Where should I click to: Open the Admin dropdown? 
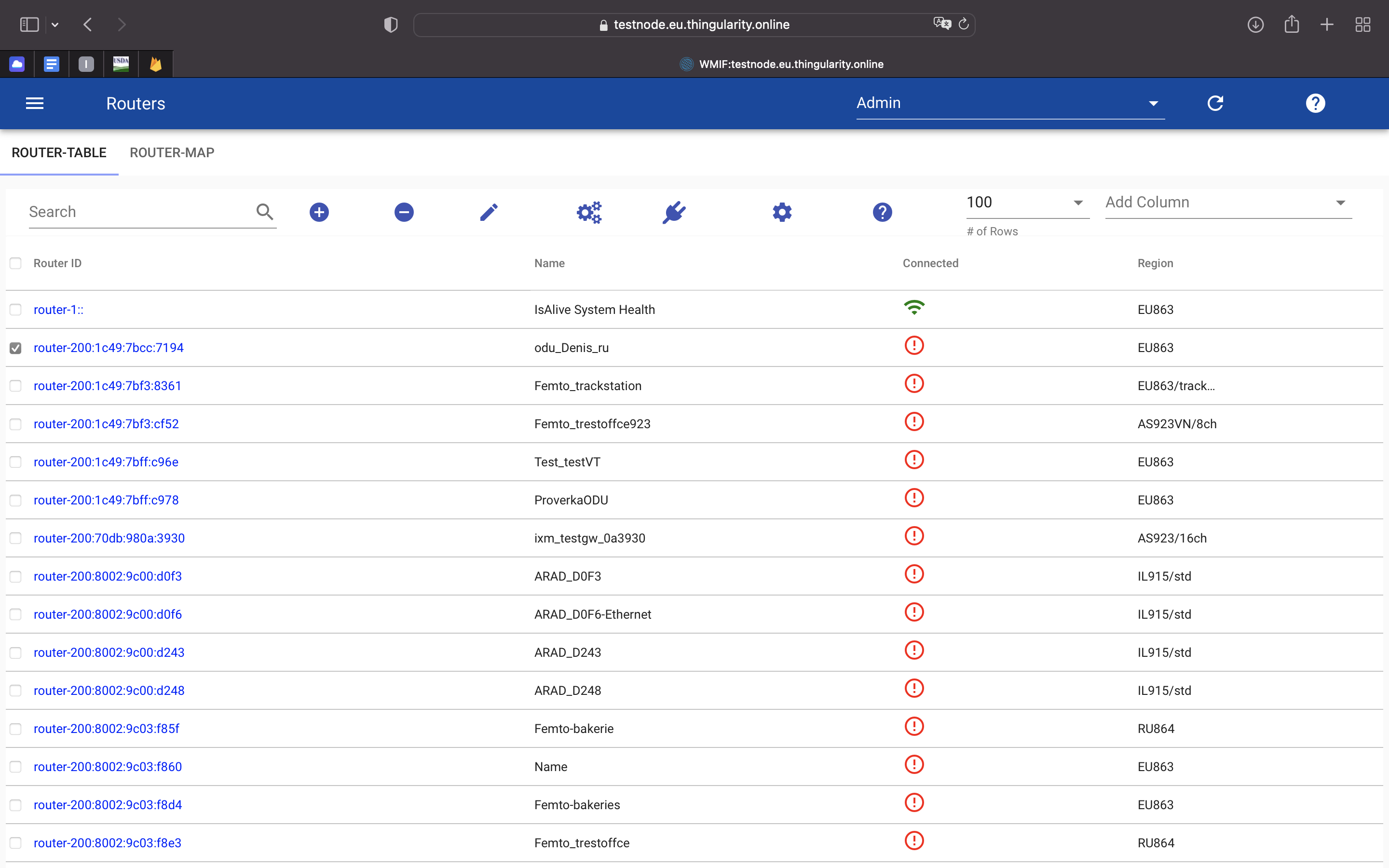1009,103
